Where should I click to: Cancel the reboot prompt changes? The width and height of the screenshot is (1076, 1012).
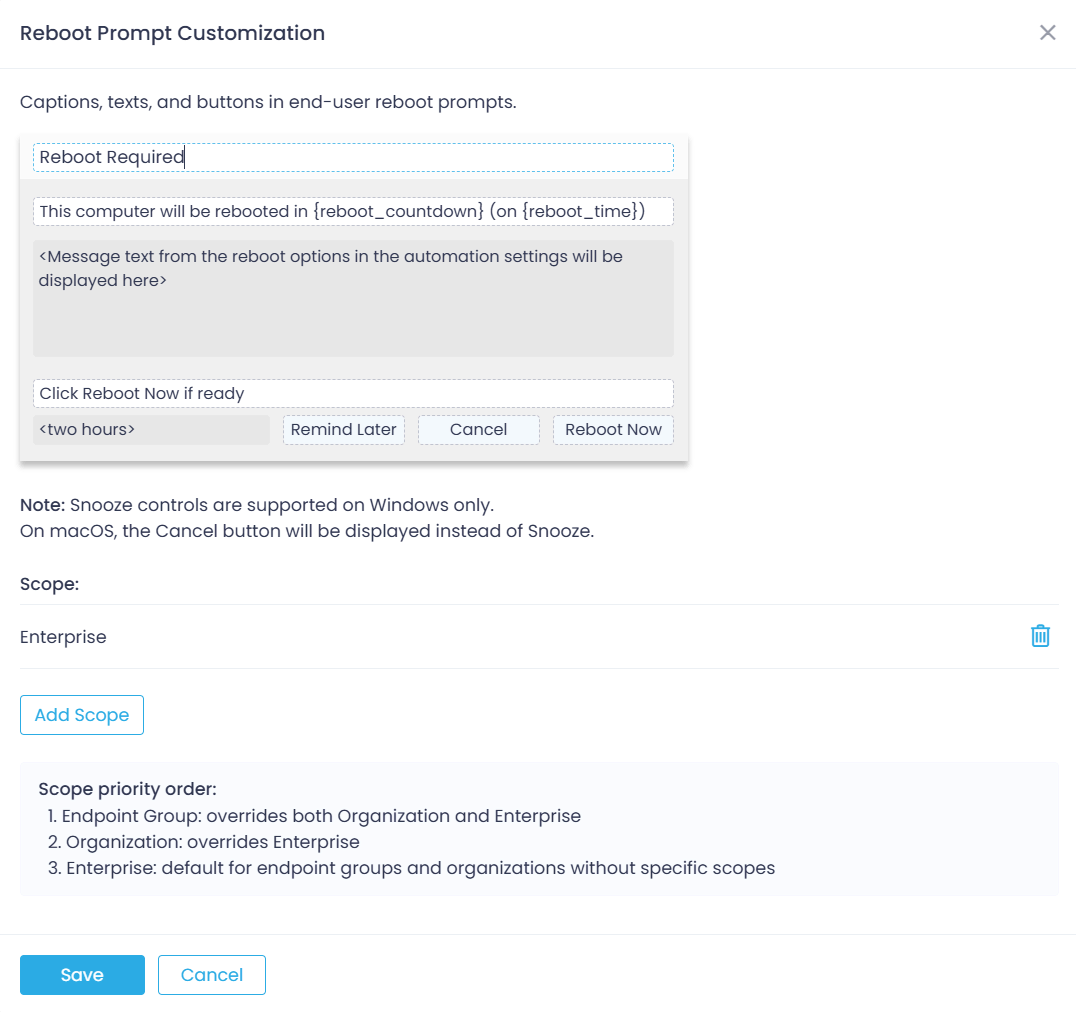coord(211,974)
